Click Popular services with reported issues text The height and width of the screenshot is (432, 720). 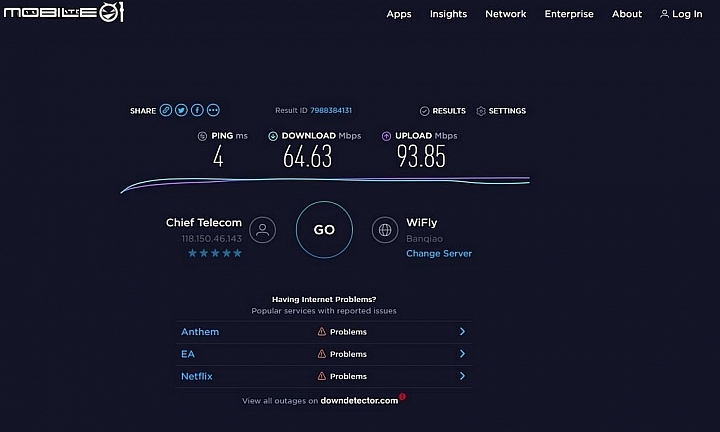324,311
